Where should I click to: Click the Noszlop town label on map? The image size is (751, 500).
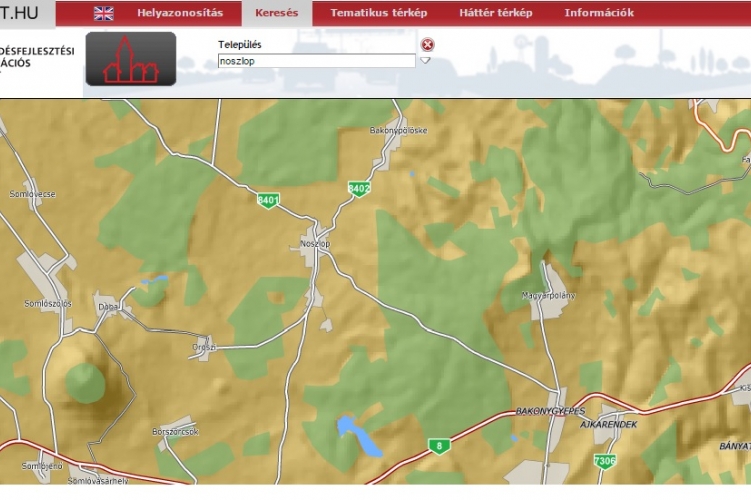point(314,243)
